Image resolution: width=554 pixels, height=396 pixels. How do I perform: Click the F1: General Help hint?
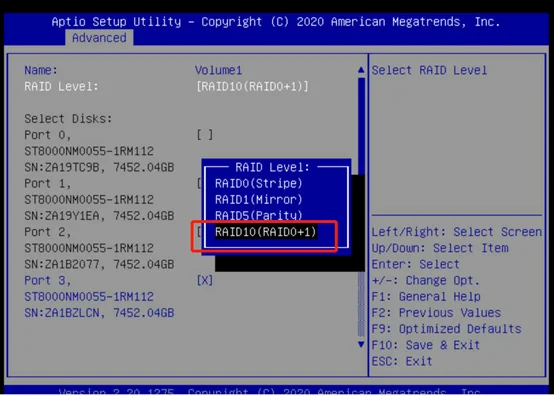(x=426, y=297)
